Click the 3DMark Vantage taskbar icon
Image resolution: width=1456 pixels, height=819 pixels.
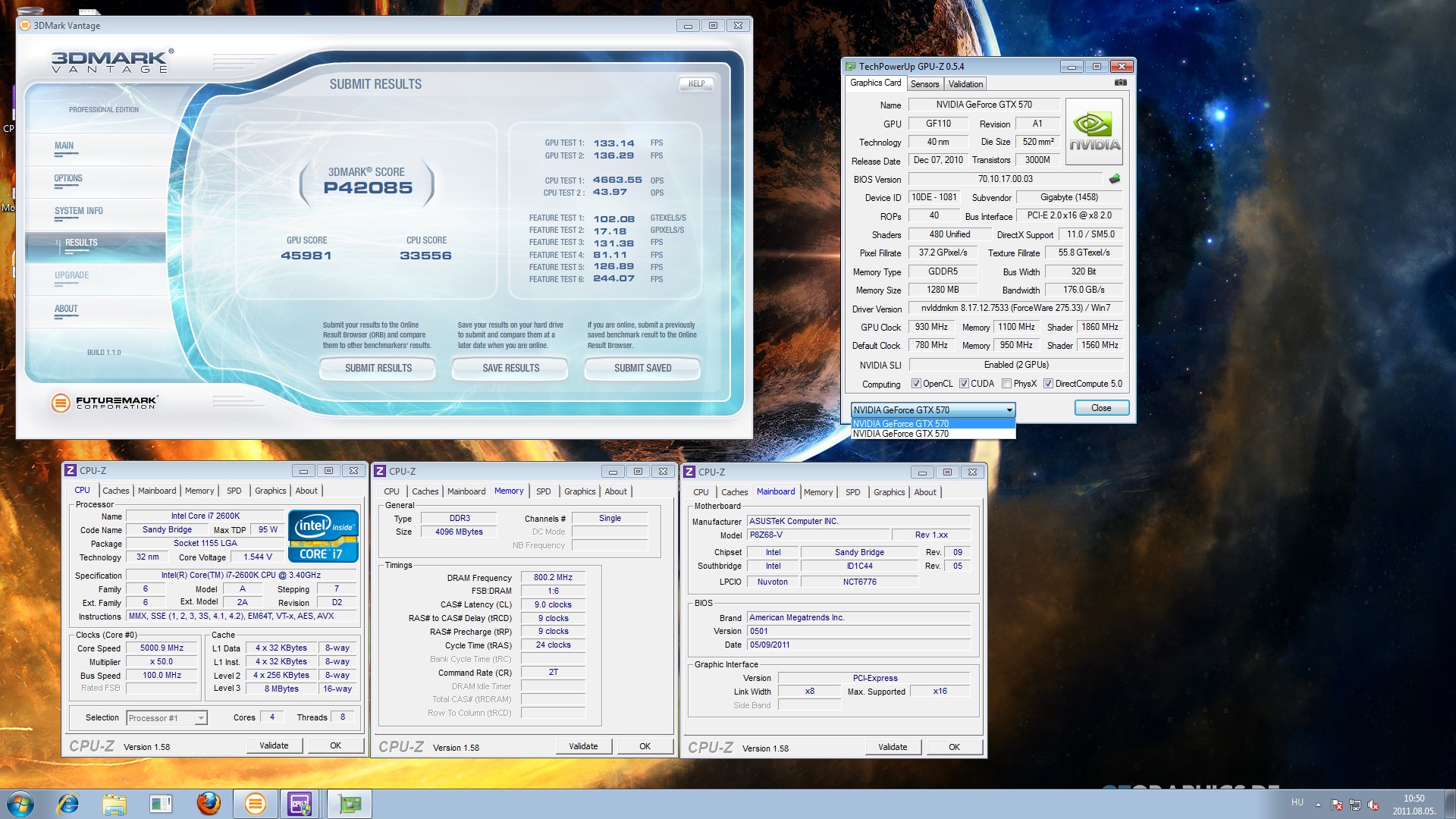pyautogui.click(x=256, y=804)
